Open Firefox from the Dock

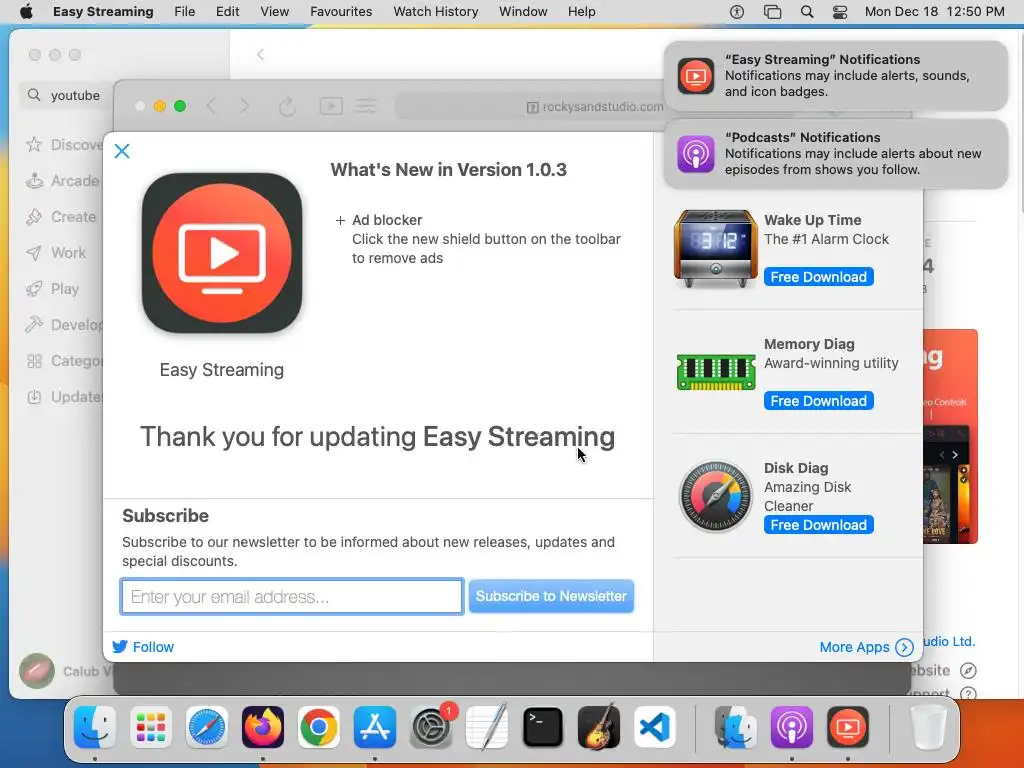(263, 727)
